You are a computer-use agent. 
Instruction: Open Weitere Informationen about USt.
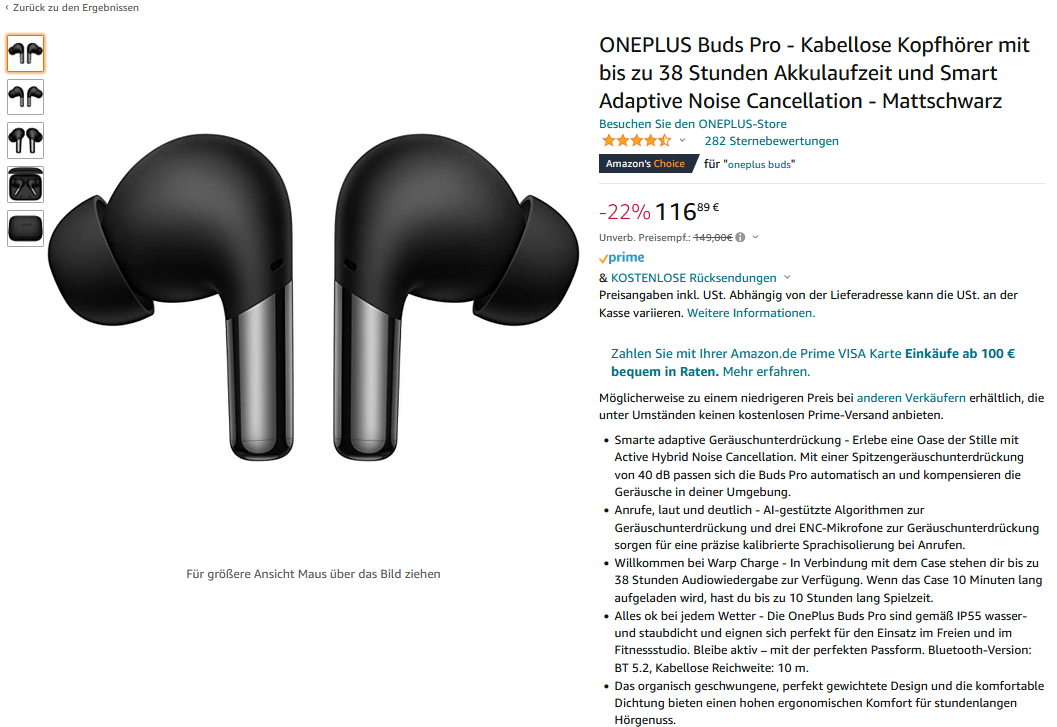point(751,313)
